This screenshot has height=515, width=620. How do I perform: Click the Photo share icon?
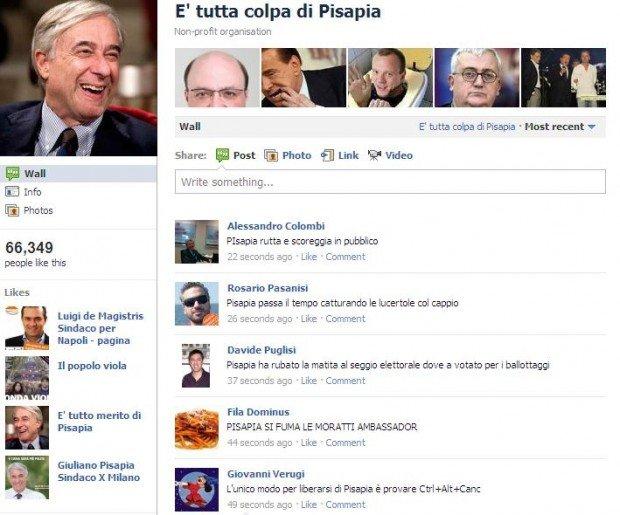click(x=271, y=155)
